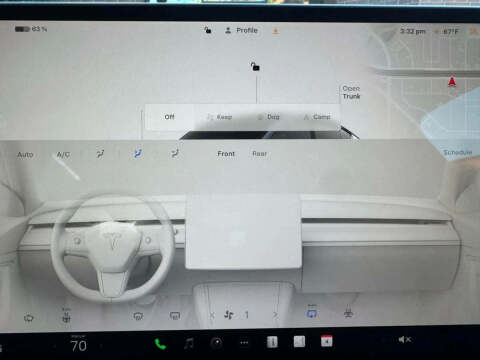
Task: Tap the 70 cabin temperature setting
Action: point(79,345)
